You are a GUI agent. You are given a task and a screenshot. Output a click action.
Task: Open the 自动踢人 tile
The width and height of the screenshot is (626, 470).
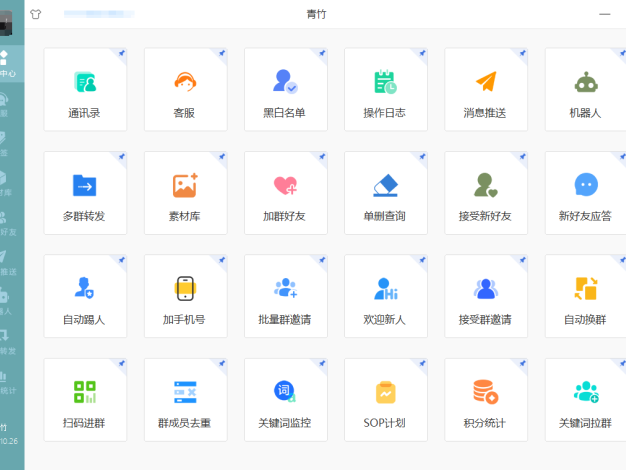(85, 296)
